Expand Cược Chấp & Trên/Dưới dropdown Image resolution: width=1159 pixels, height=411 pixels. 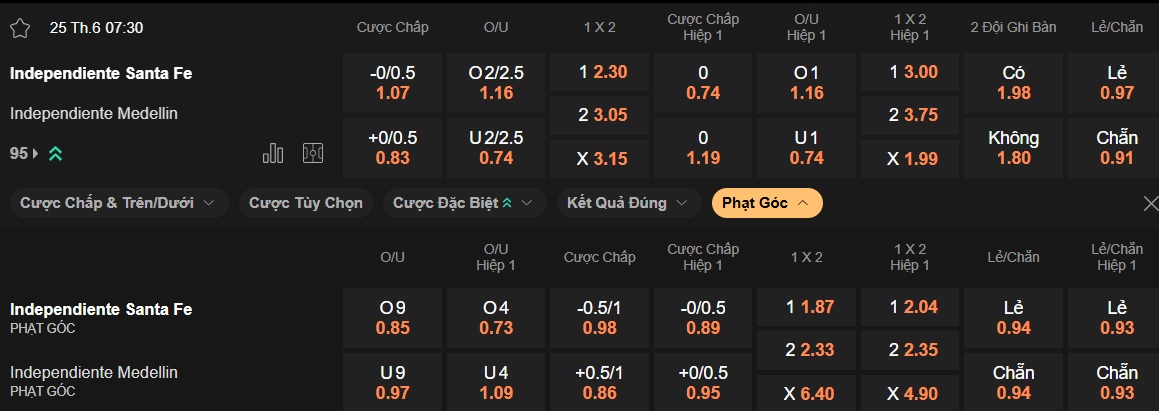119,203
